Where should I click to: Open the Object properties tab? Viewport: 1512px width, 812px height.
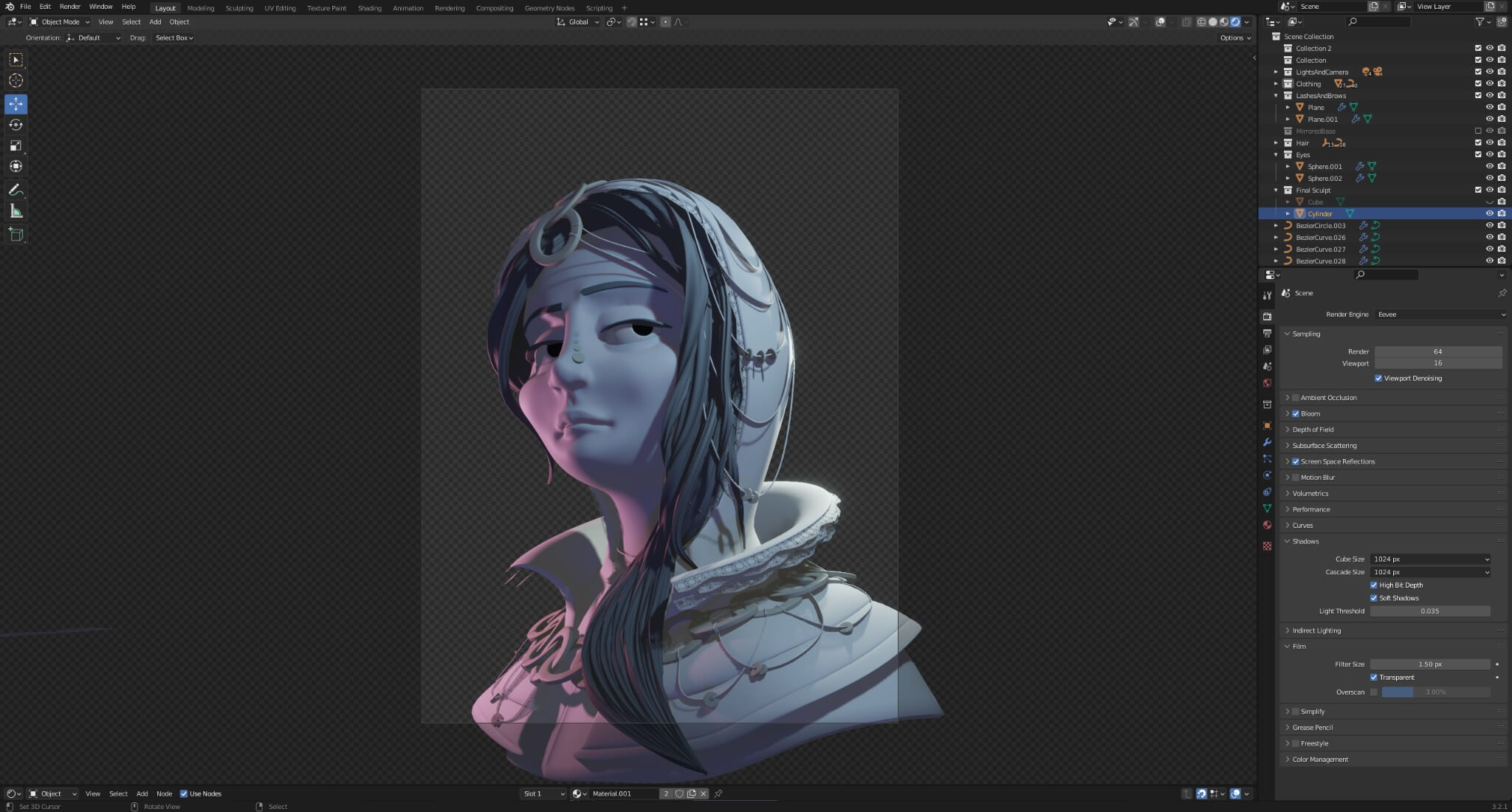click(x=1267, y=425)
